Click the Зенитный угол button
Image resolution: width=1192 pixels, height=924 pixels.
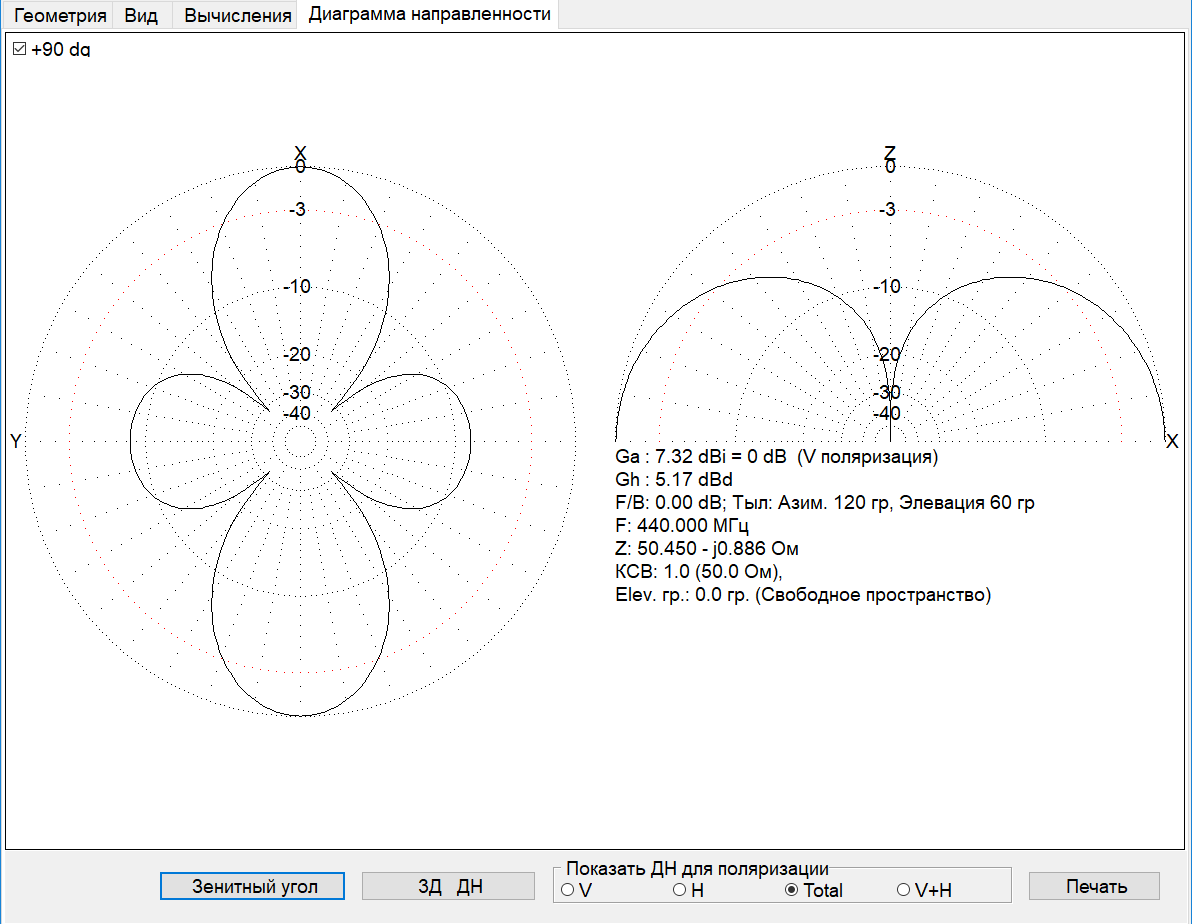click(252, 886)
